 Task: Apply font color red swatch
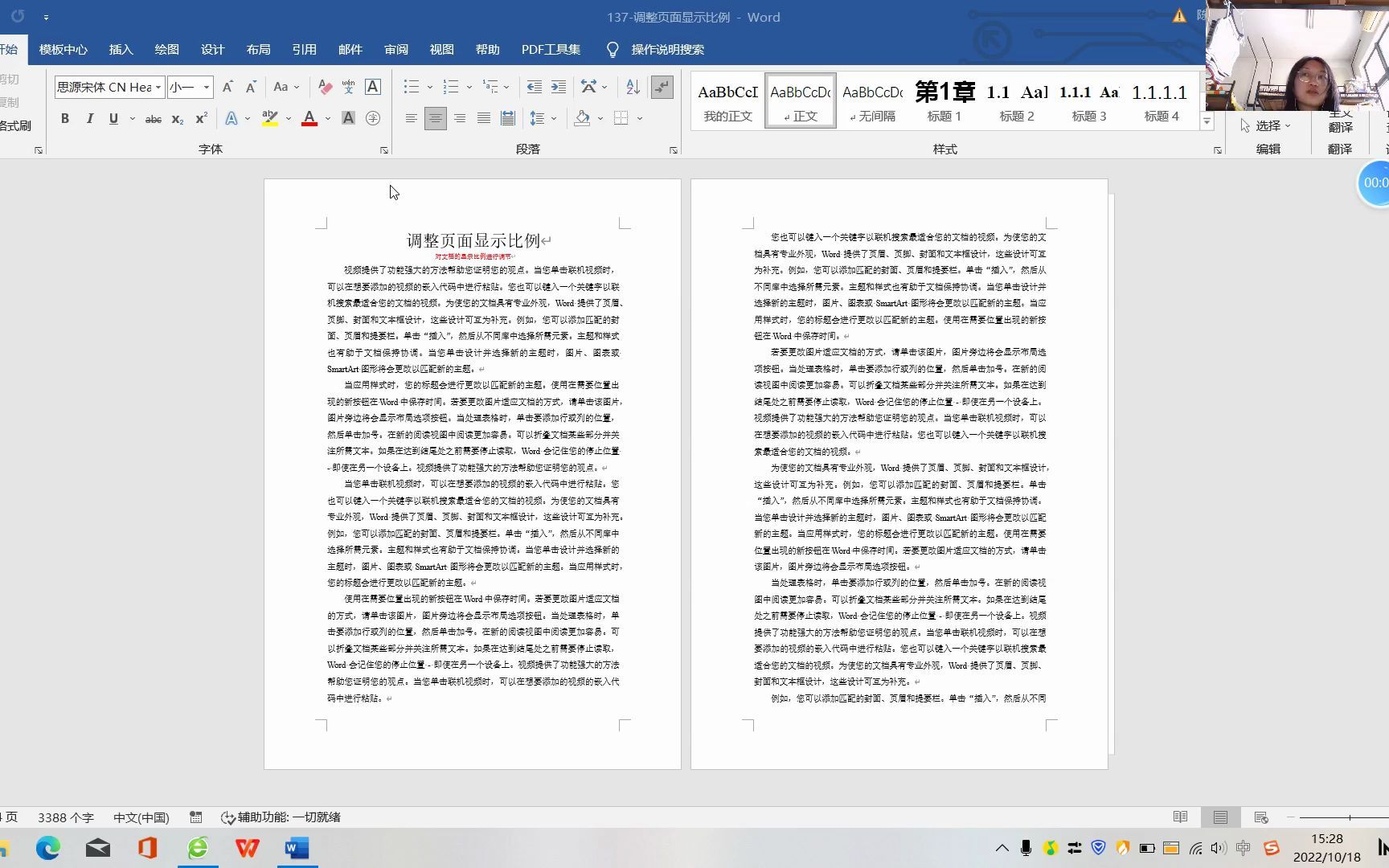[309, 118]
